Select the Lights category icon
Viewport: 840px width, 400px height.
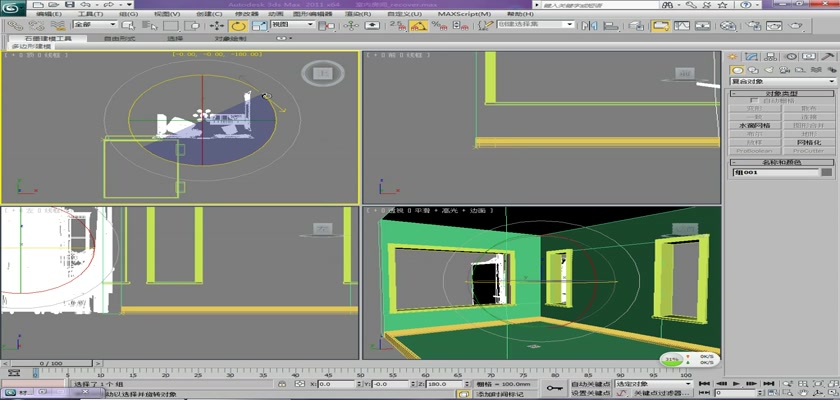point(769,70)
